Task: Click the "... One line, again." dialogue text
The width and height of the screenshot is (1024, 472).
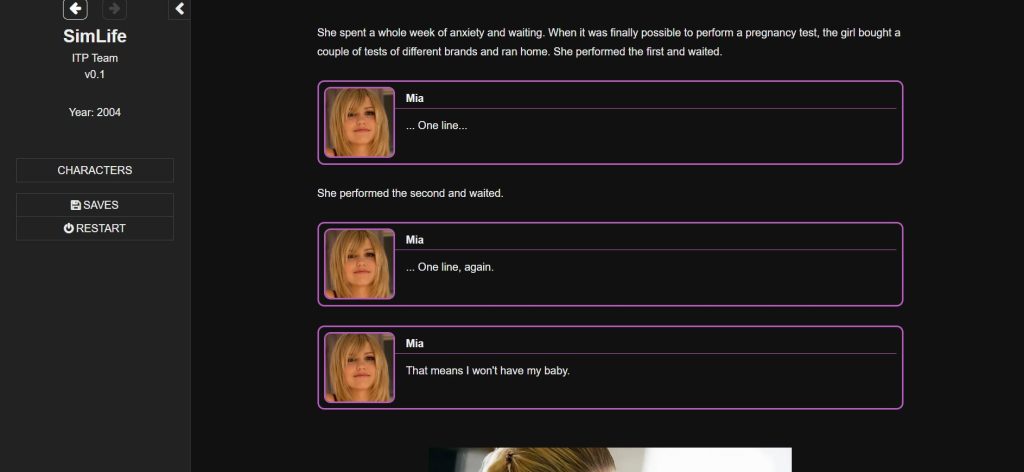Action: point(450,267)
